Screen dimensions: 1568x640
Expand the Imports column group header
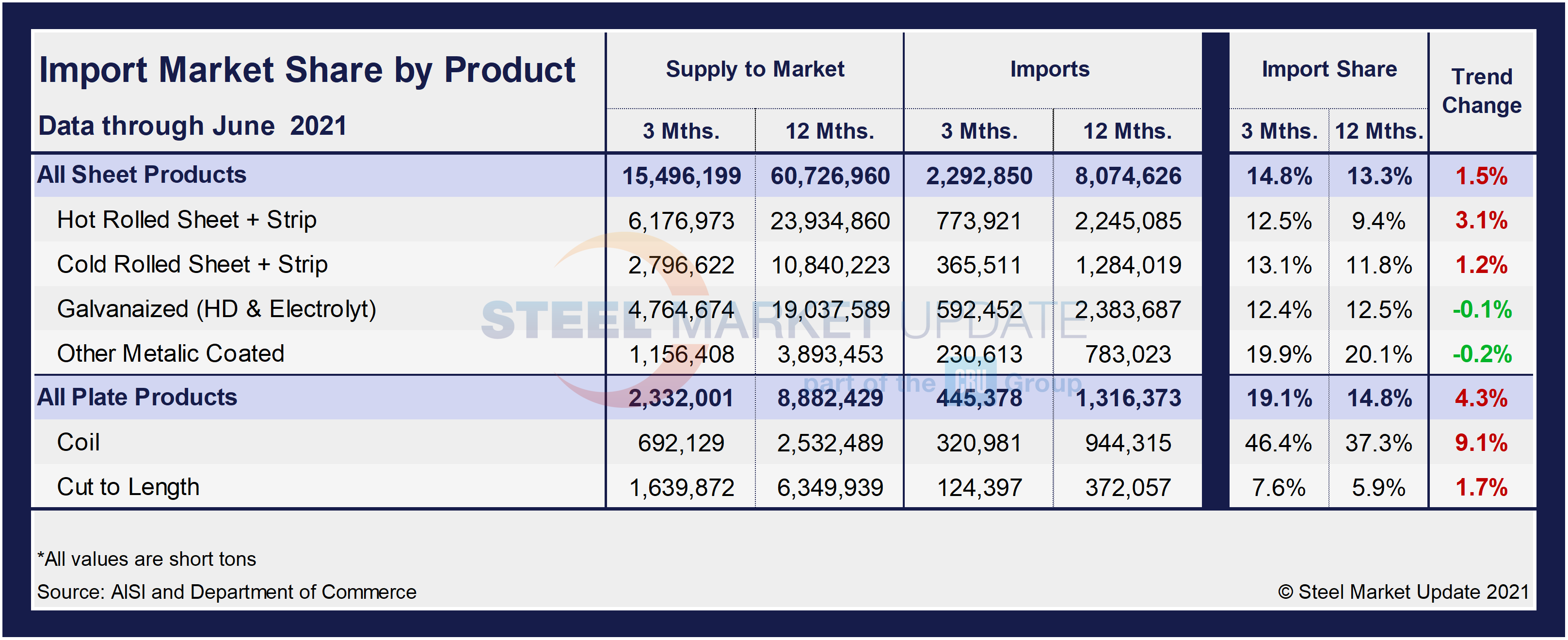1050,69
